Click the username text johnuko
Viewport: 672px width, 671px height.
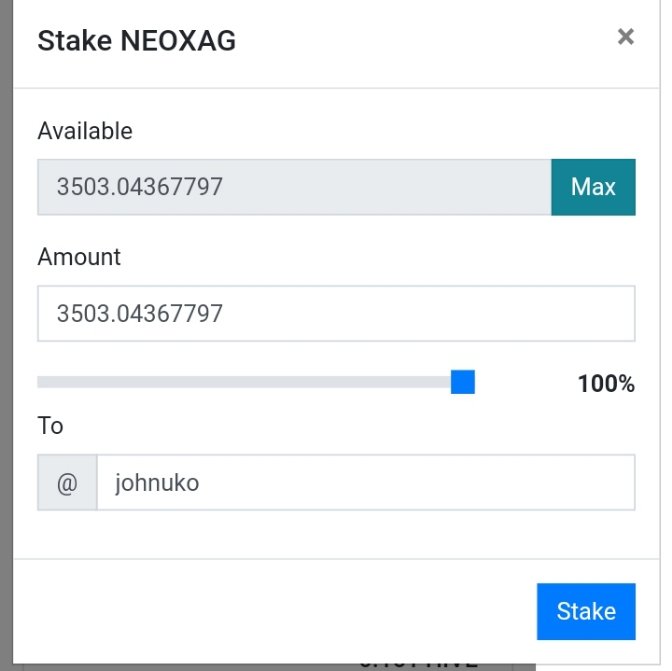(157, 483)
